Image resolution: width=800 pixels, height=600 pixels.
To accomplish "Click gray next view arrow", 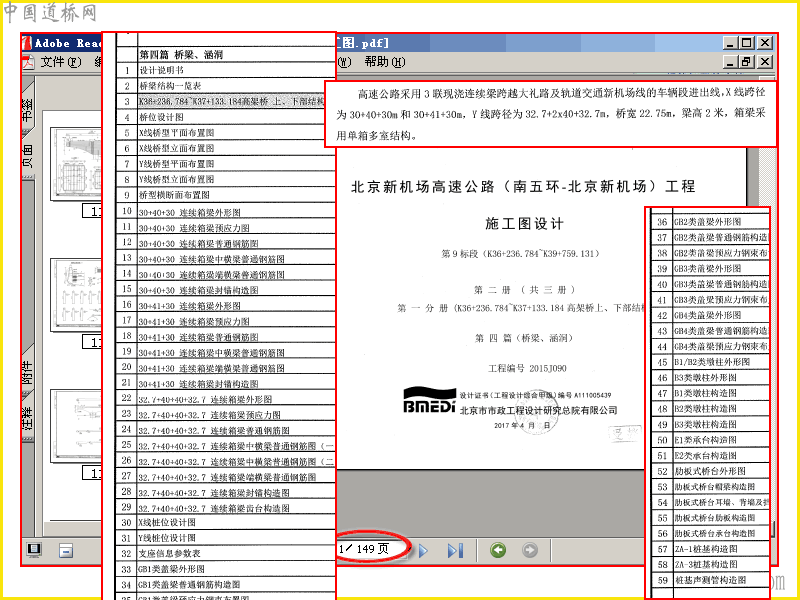I will pos(530,550).
